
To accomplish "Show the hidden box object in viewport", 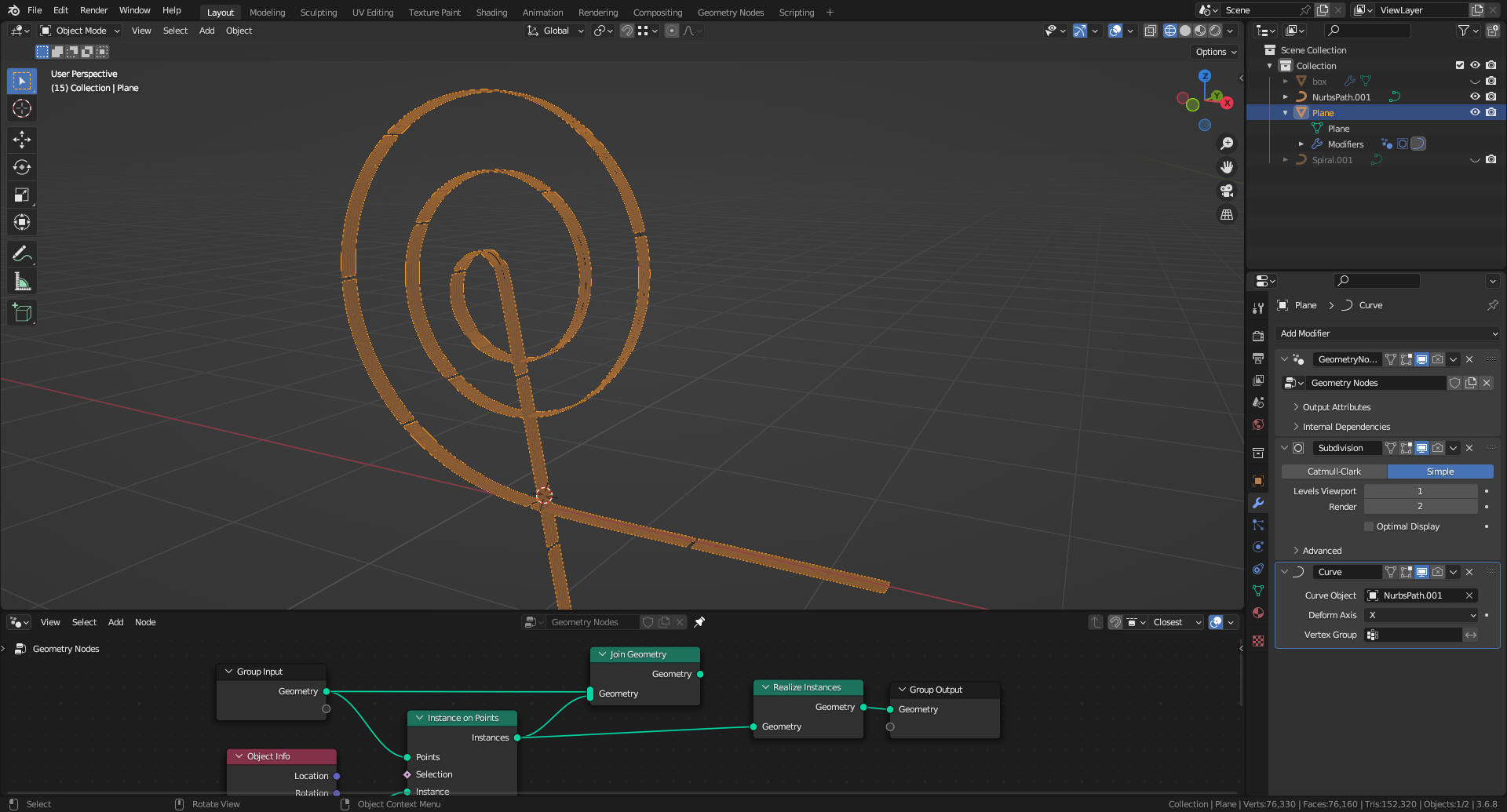I will coord(1475,82).
